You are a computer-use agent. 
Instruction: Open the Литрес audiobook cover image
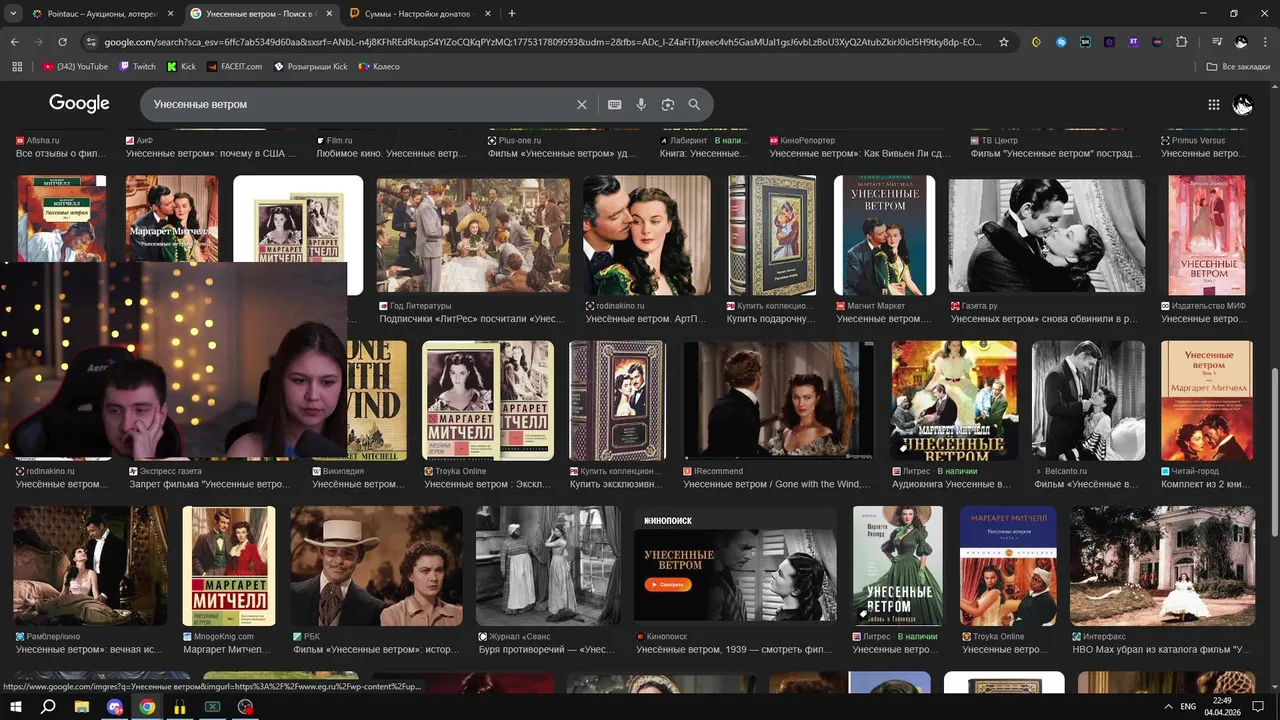coord(954,401)
